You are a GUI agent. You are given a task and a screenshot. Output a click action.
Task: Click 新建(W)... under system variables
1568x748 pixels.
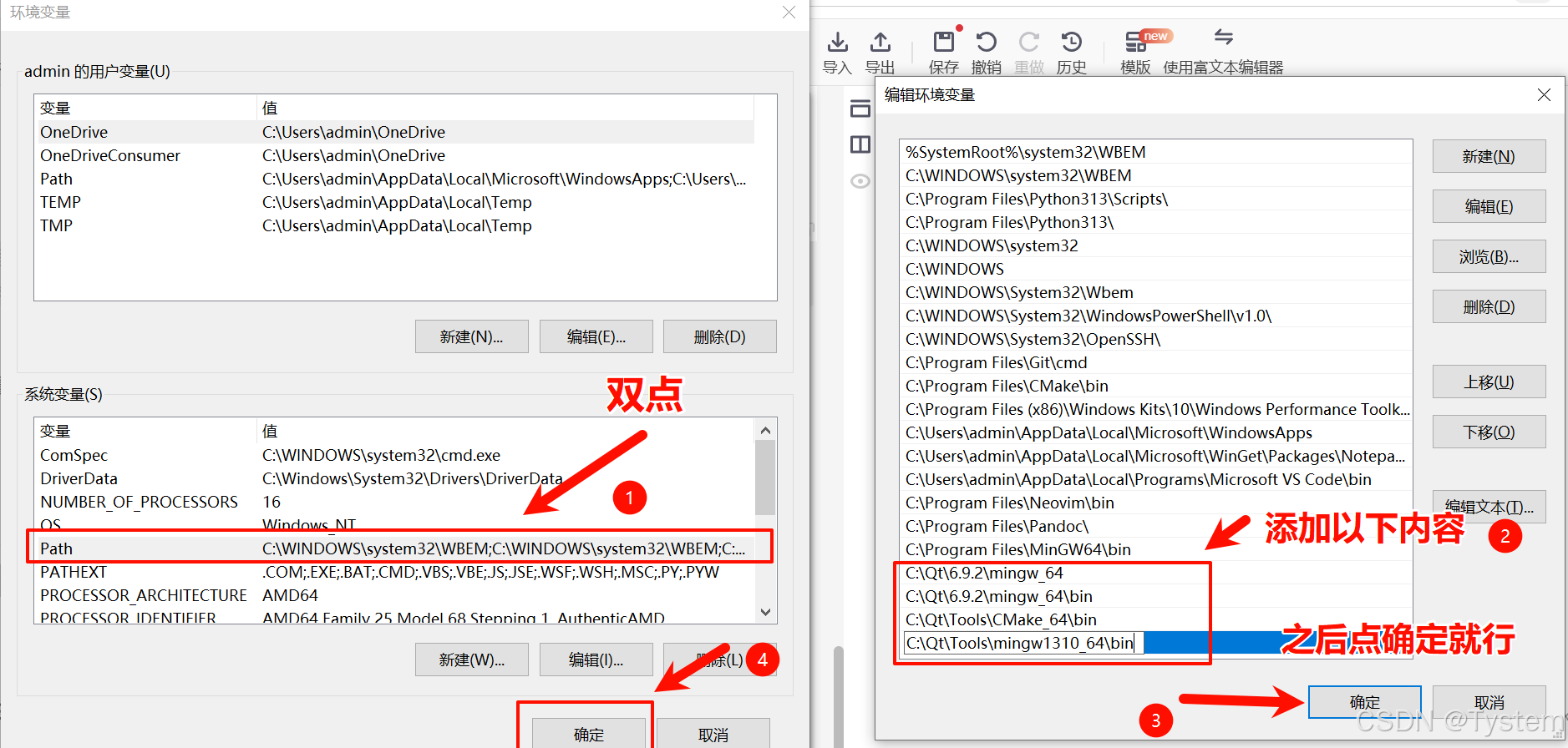(x=471, y=660)
